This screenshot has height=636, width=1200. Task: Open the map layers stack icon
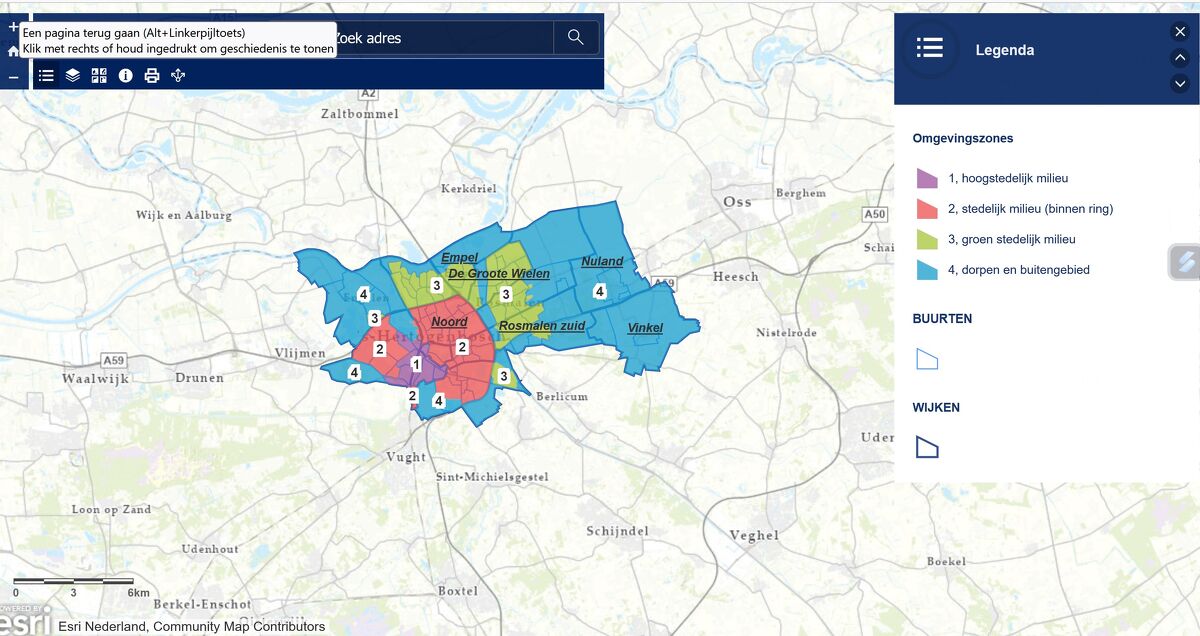[x=73, y=75]
